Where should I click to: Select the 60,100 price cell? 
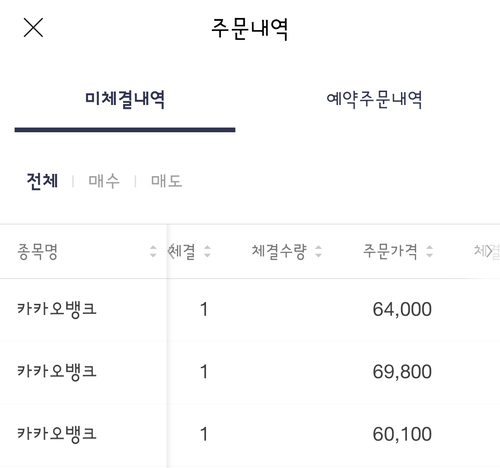tap(402, 434)
